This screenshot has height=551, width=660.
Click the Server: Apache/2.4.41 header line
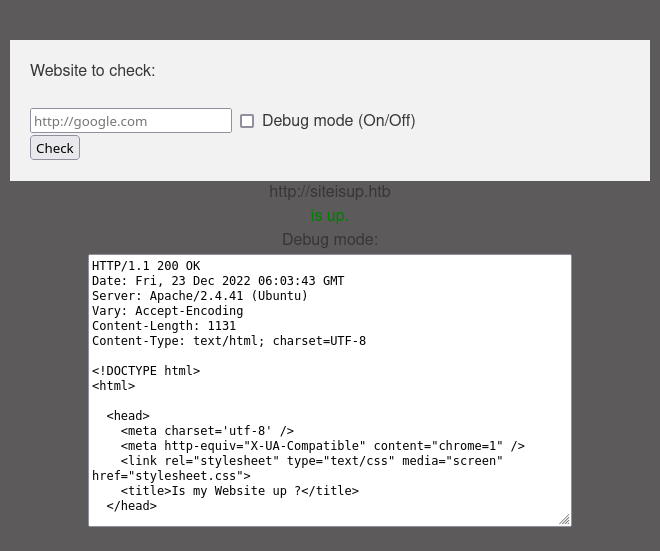click(x=200, y=296)
